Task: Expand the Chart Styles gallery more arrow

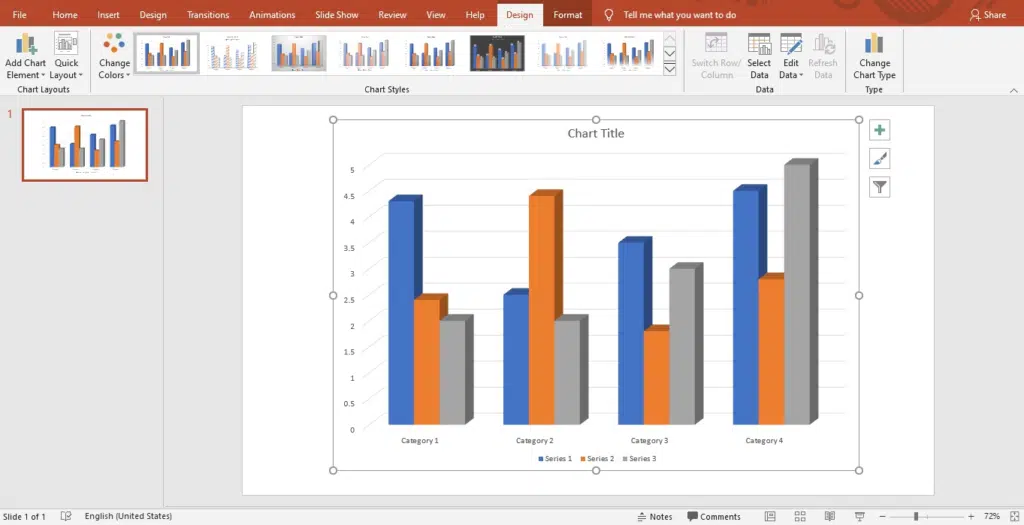Action: point(670,69)
